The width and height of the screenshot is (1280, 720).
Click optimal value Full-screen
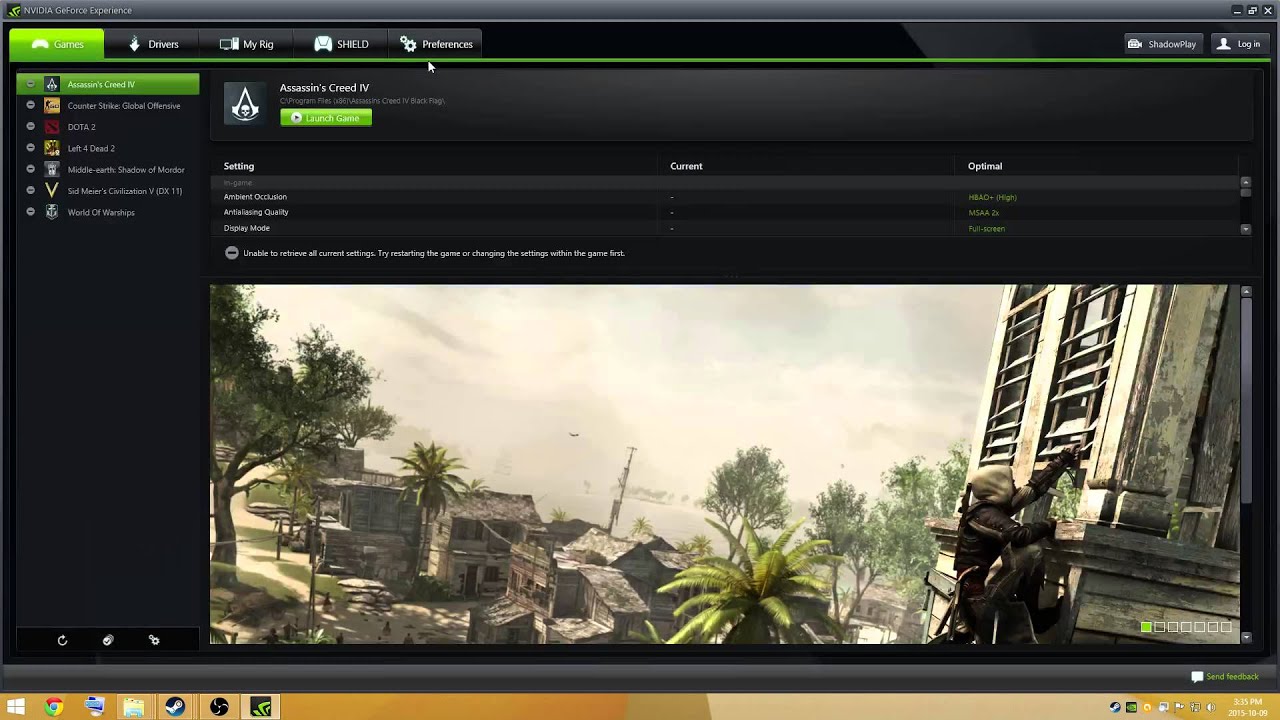tap(986, 229)
